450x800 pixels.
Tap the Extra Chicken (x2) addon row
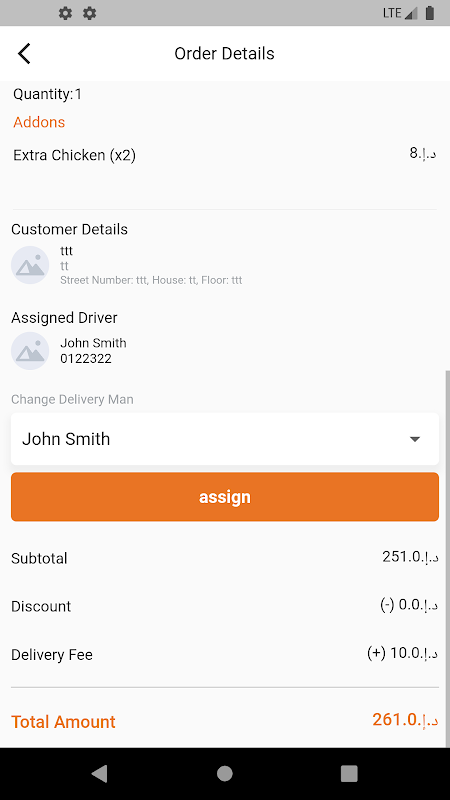(x=225, y=155)
